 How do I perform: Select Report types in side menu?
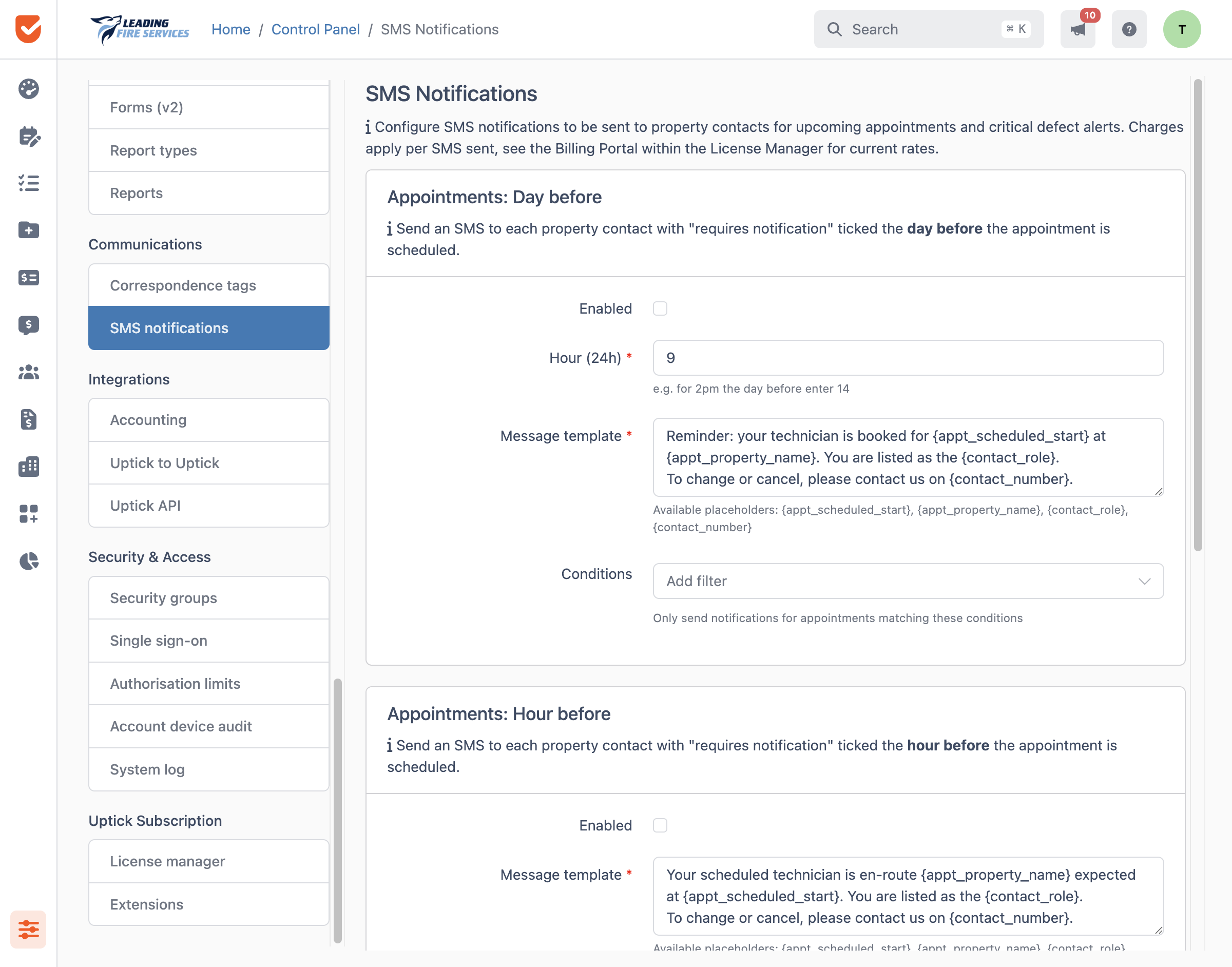tap(209, 150)
